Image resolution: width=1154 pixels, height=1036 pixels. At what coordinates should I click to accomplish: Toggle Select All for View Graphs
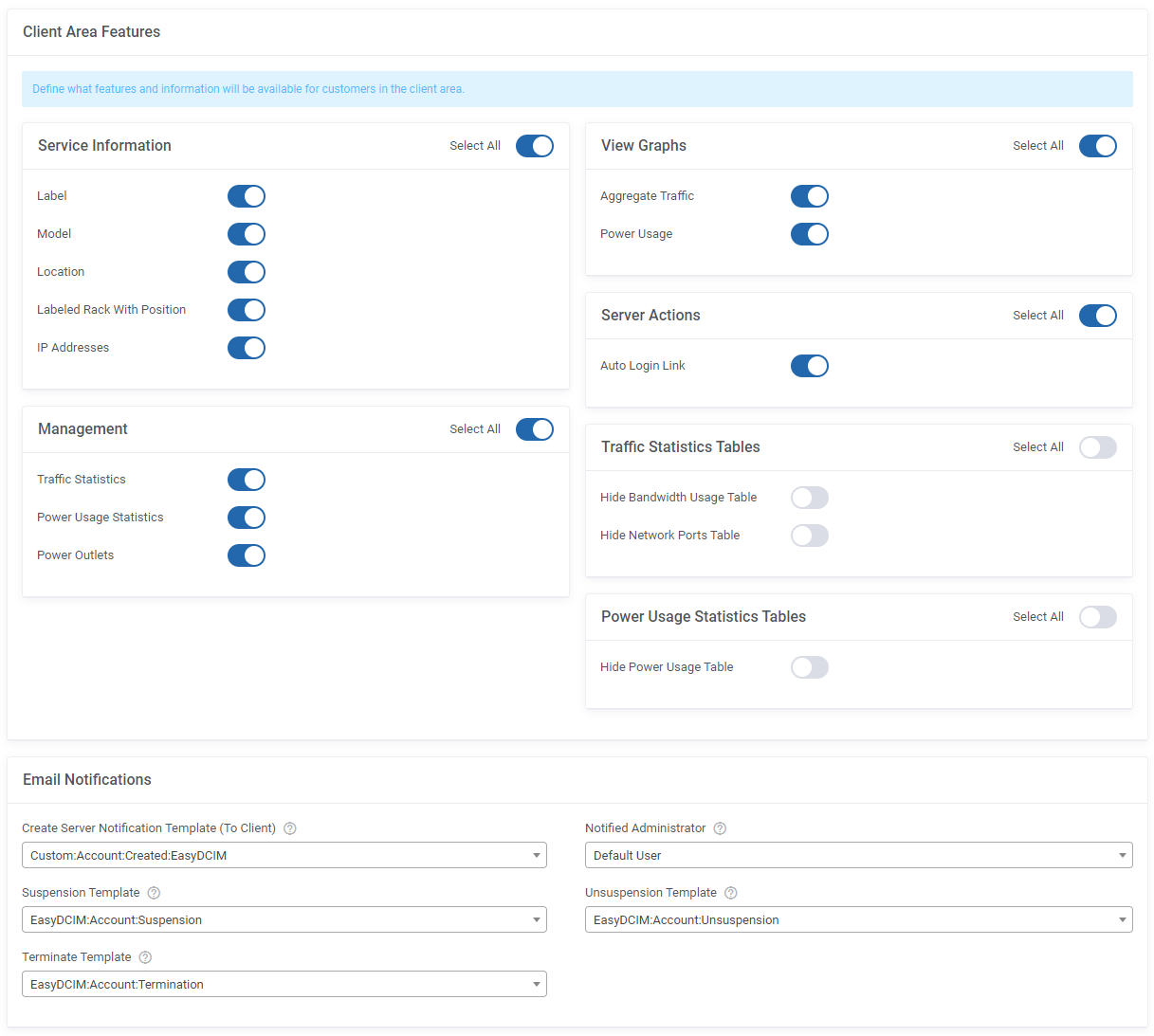point(1098,146)
